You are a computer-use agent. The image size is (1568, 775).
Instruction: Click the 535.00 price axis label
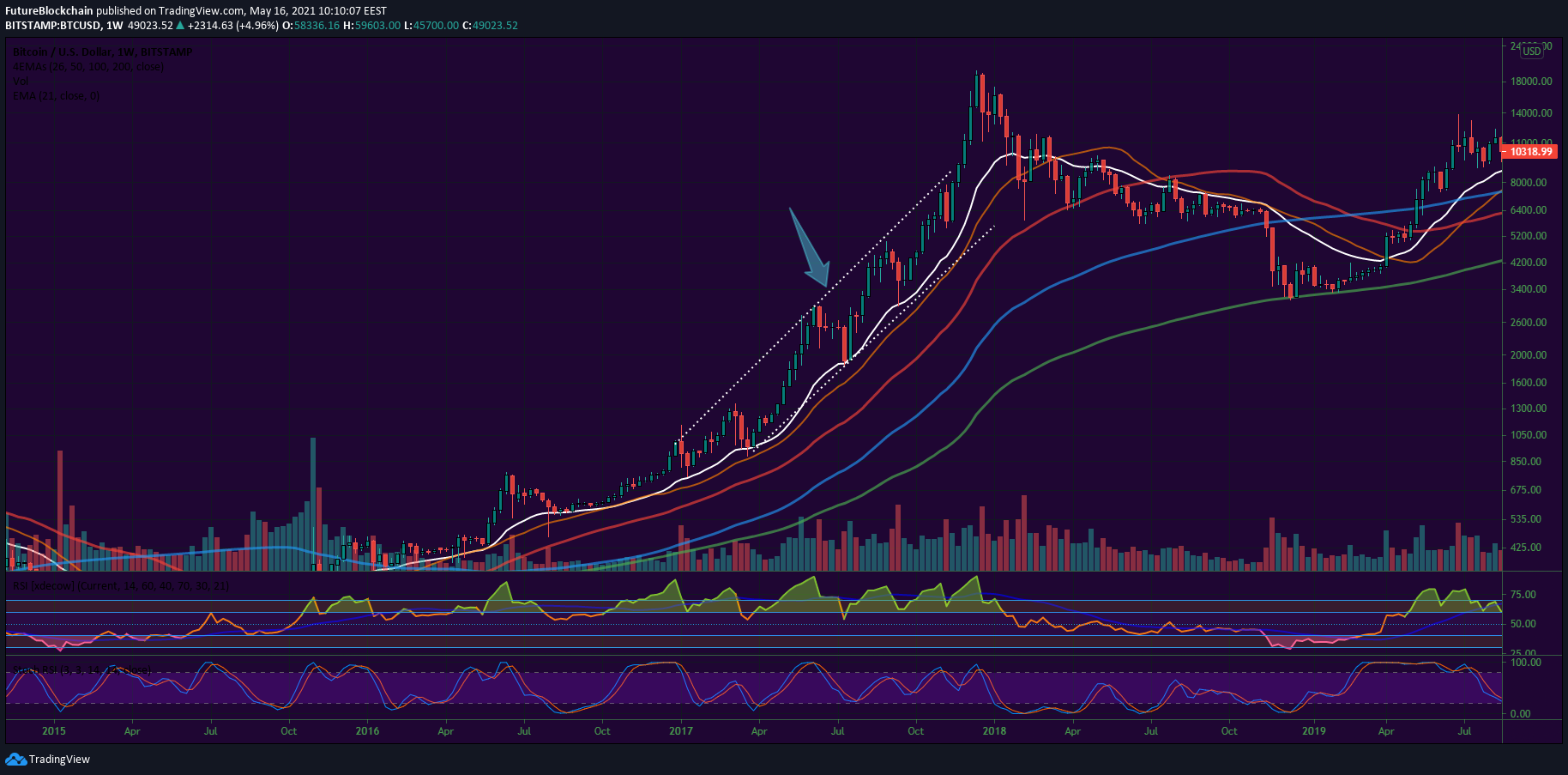[1526, 519]
